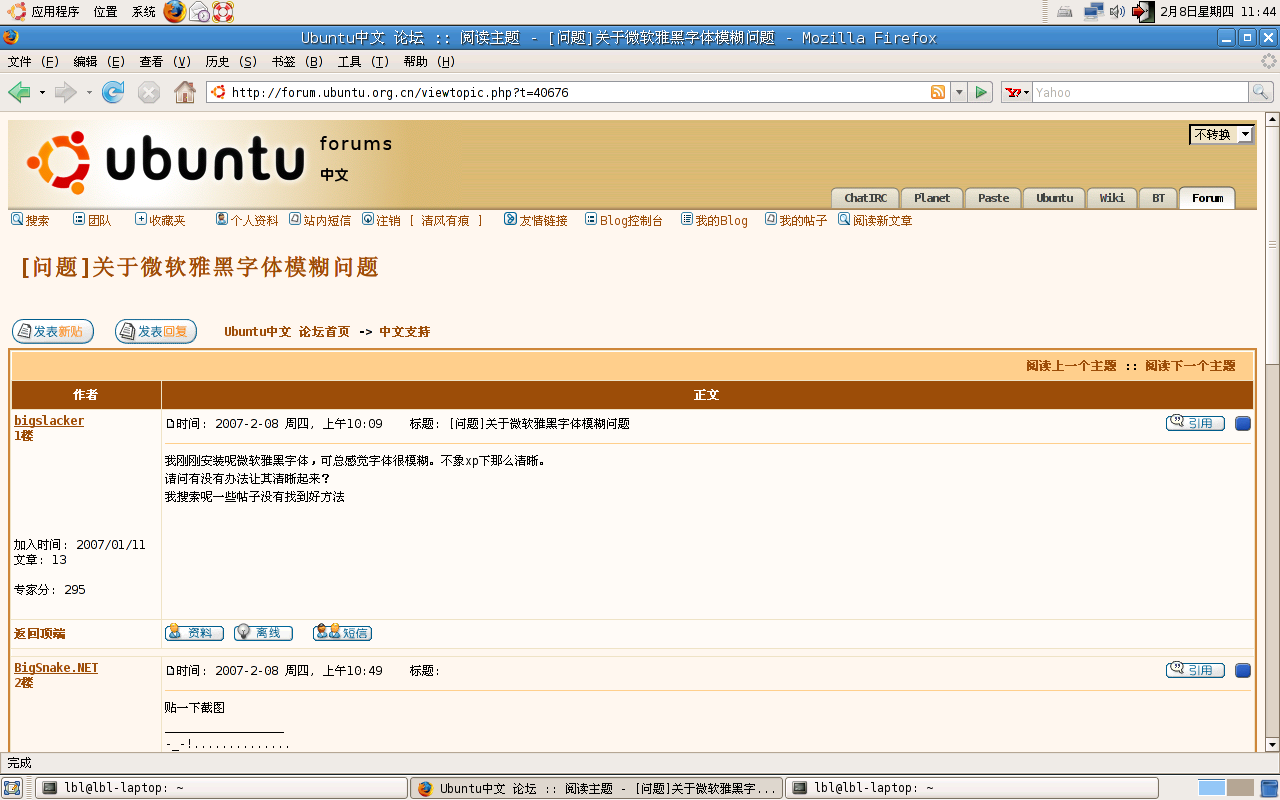
Task: Click the 离线 offline status button
Action: click(263, 632)
